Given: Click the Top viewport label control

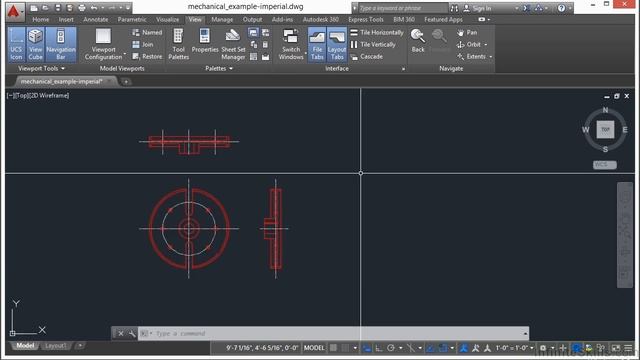Looking at the screenshot, I should [x=21, y=96].
